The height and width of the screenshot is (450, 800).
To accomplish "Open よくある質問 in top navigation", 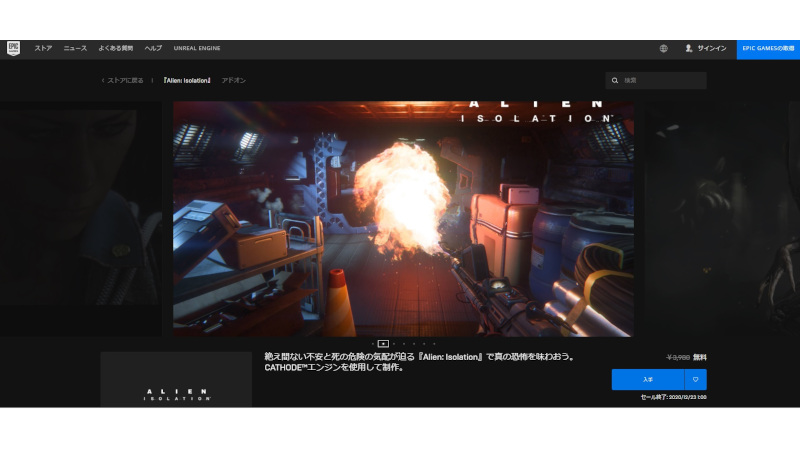I will [x=116, y=48].
